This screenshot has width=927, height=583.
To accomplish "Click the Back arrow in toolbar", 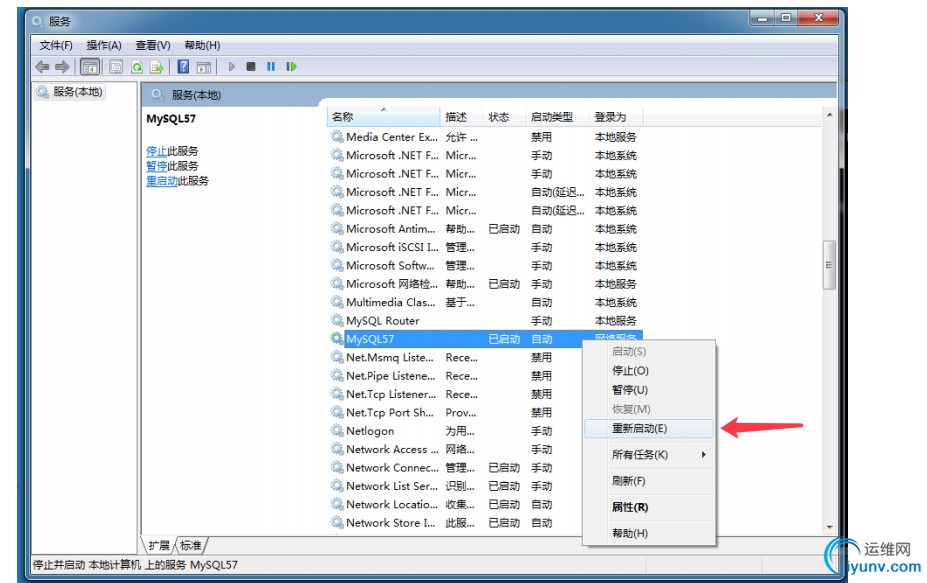I will click(42, 67).
